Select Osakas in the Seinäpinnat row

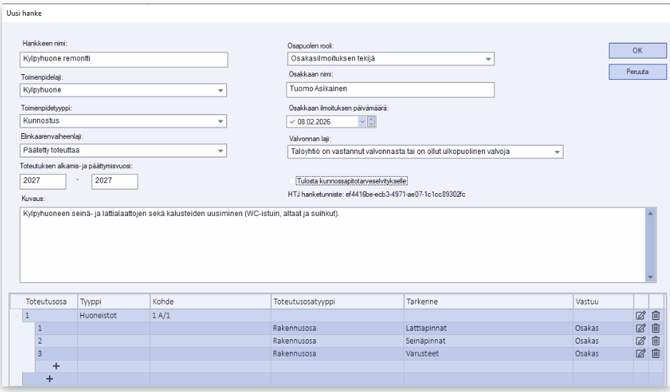(603, 341)
